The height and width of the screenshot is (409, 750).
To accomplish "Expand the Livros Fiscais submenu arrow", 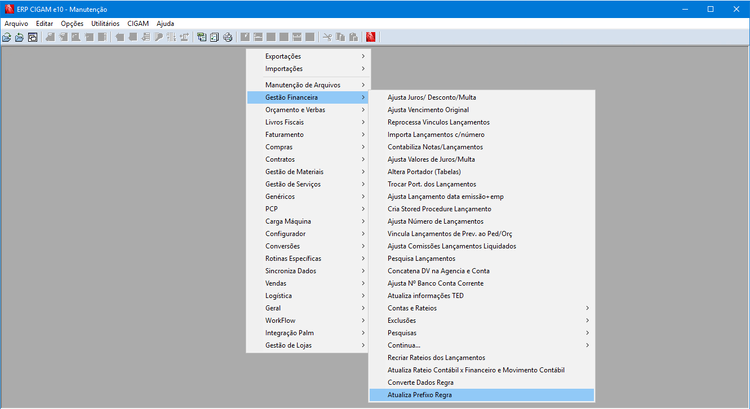I will (x=363, y=122).
